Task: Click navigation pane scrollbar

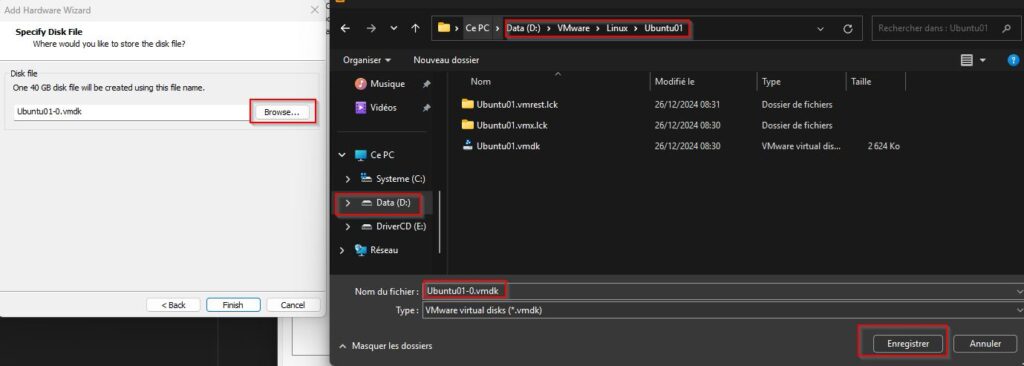Action: [440, 222]
